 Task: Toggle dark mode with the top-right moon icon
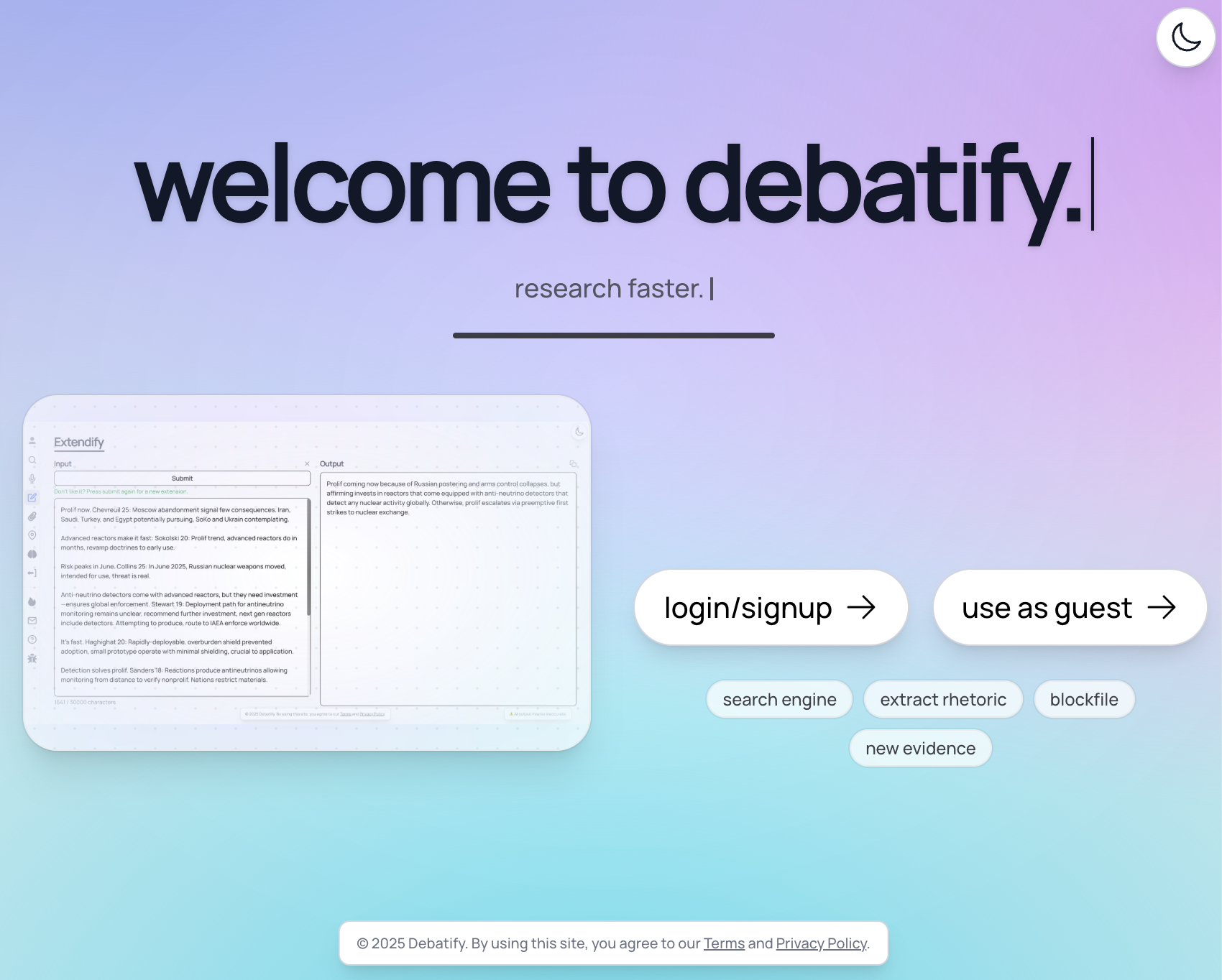click(x=1185, y=37)
